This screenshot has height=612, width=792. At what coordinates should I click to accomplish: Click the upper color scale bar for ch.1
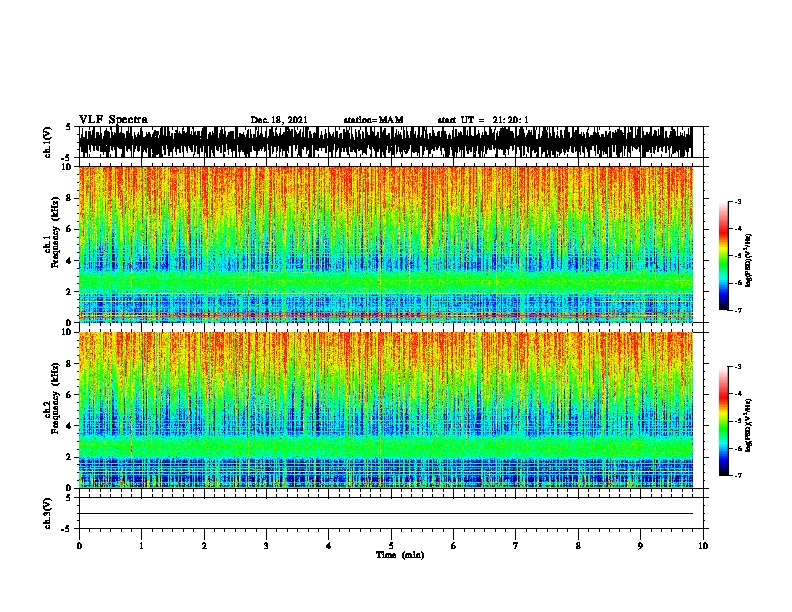click(724, 256)
